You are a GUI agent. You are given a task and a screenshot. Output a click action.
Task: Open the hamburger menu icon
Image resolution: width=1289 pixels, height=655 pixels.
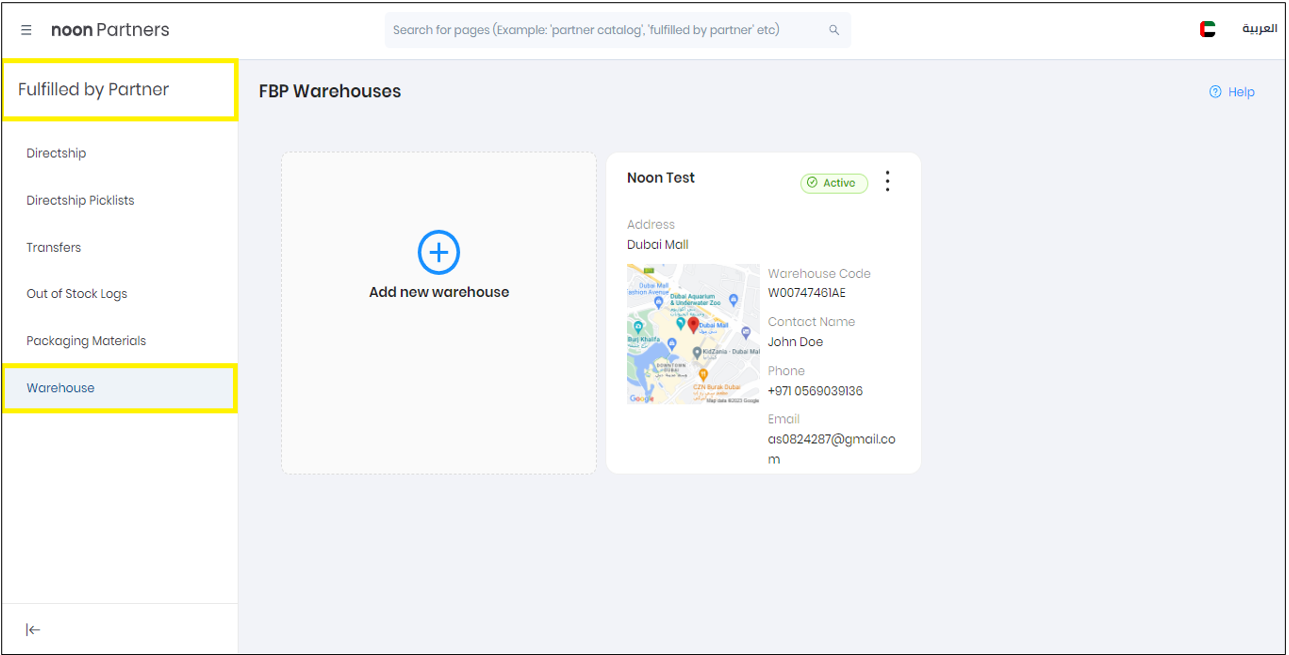point(26,30)
